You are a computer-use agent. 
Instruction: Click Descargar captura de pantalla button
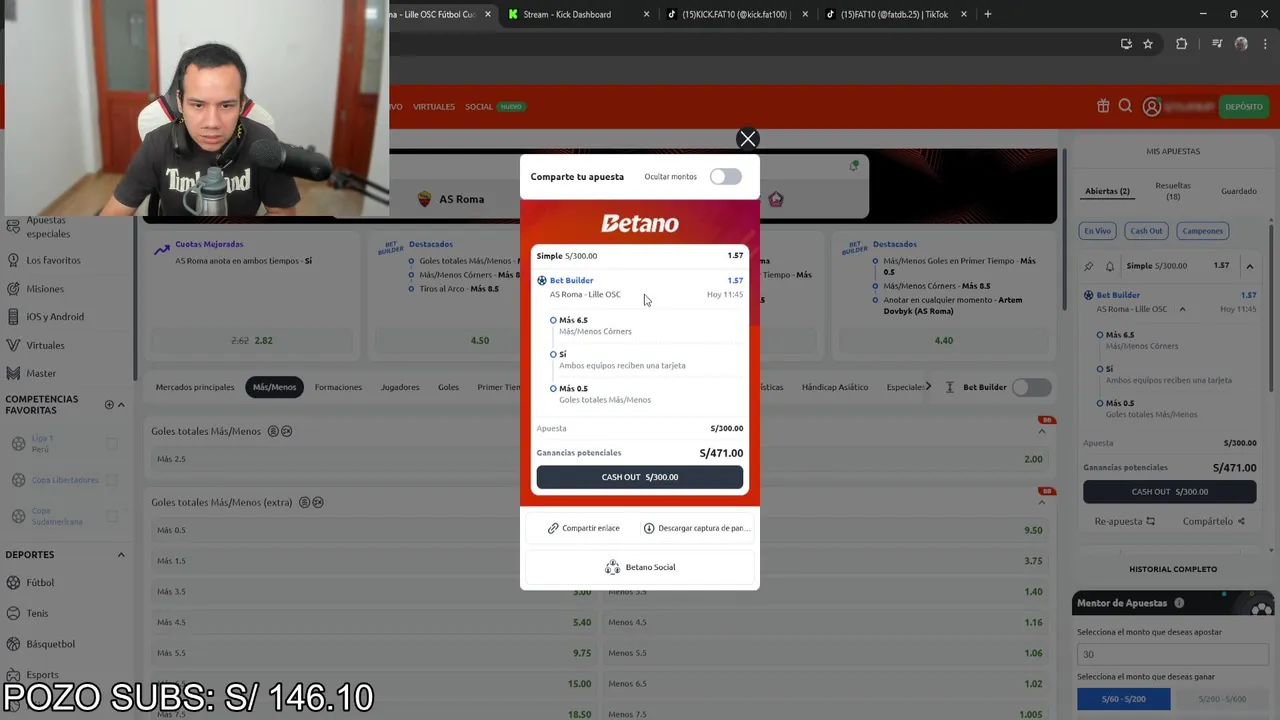tap(696, 528)
